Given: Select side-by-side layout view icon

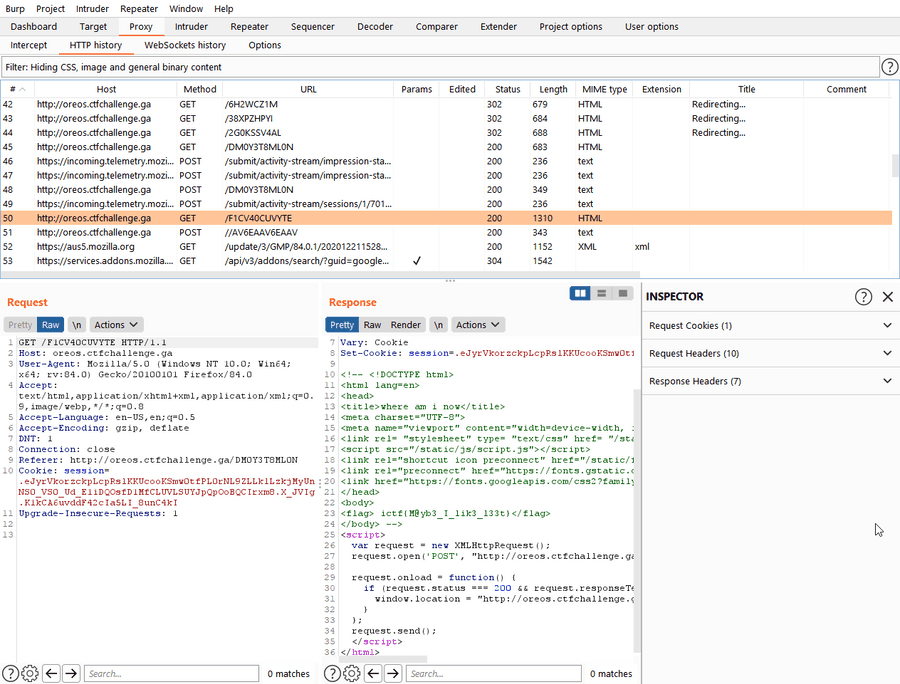Looking at the screenshot, I should click(x=580, y=293).
